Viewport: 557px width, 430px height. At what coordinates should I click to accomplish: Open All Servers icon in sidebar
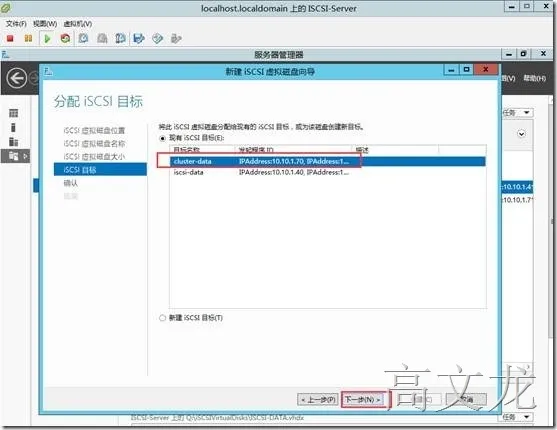point(13,142)
